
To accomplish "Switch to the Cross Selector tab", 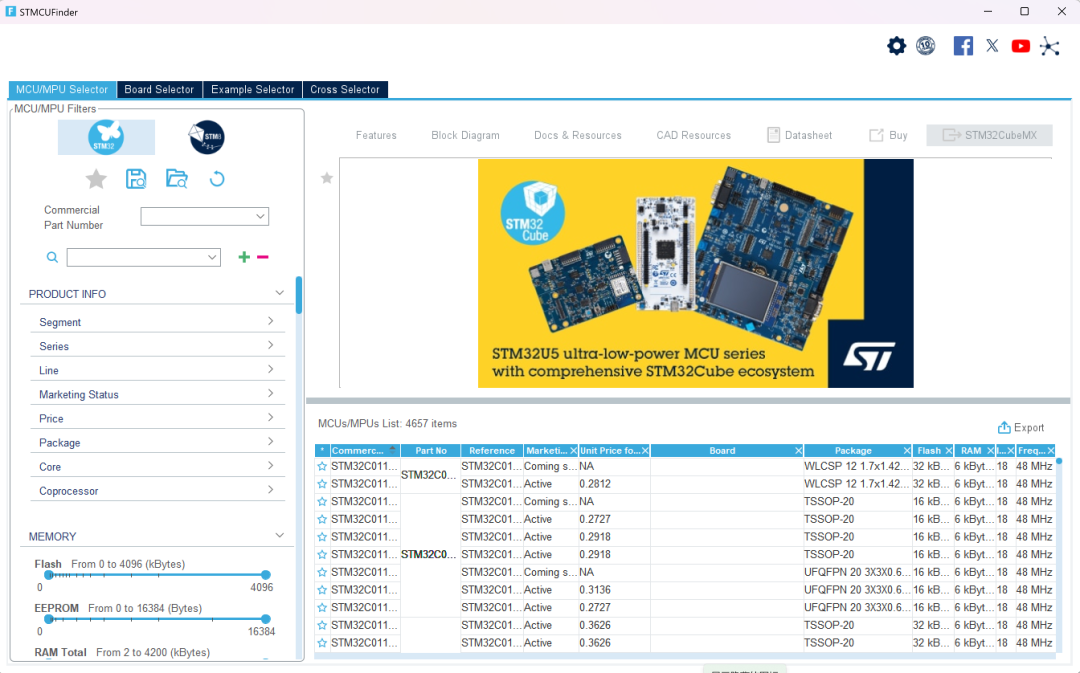I will 345,90.
